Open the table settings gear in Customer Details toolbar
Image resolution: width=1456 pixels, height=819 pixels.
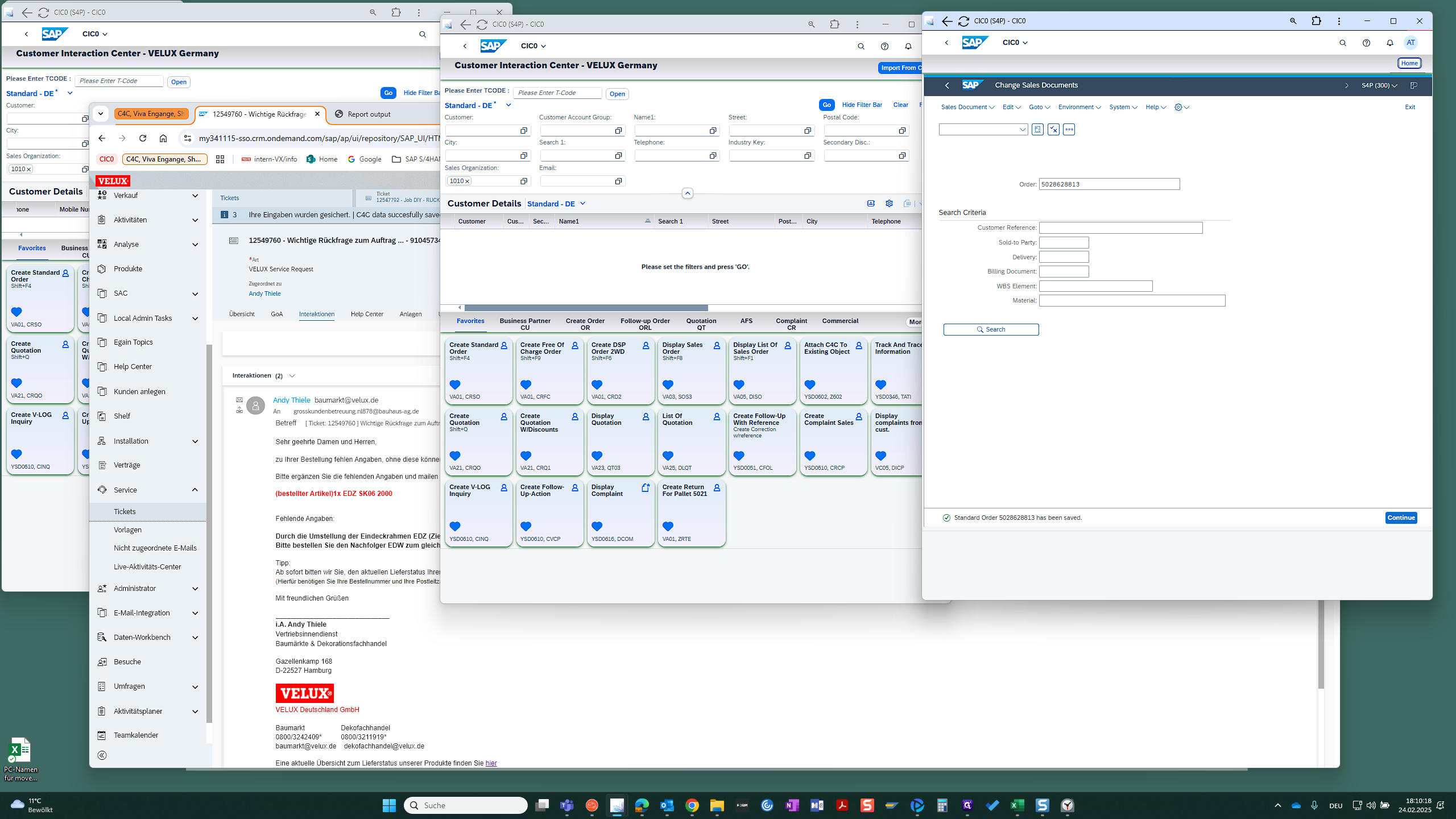pyautogui.click(x=890, y=204)
